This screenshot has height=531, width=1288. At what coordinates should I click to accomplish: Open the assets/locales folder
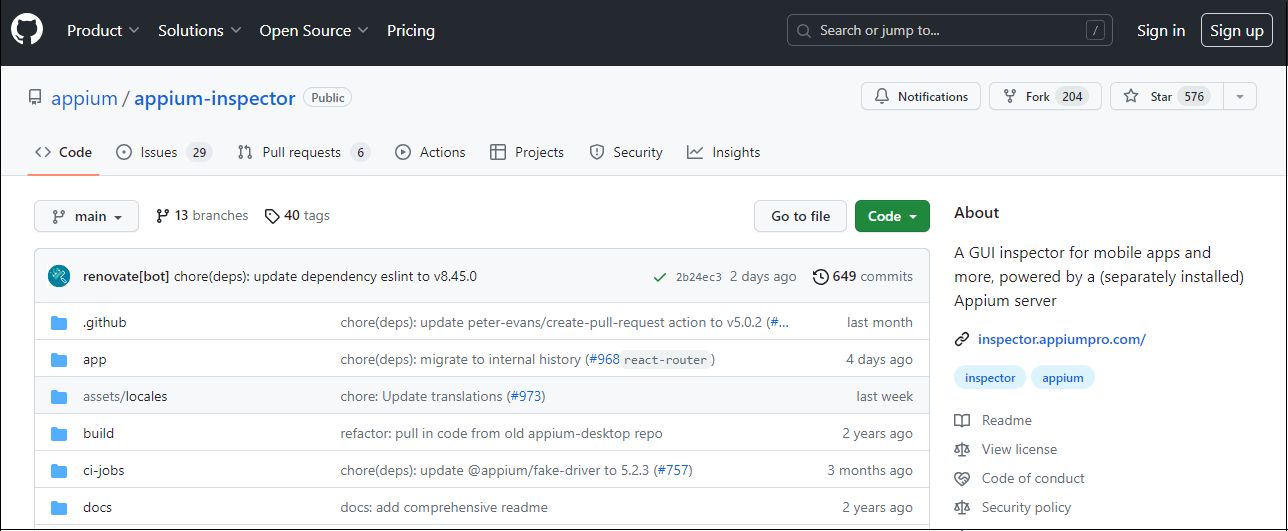pos(125,396)
